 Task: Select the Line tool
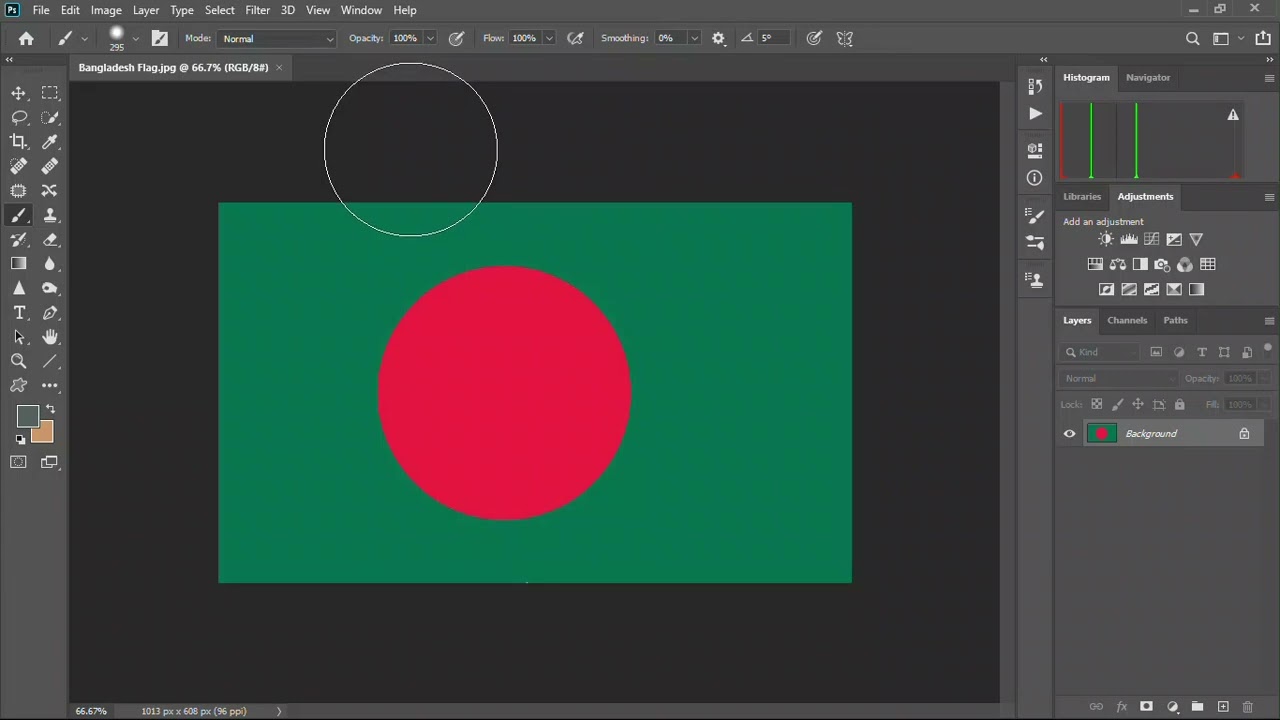[50, 361]
